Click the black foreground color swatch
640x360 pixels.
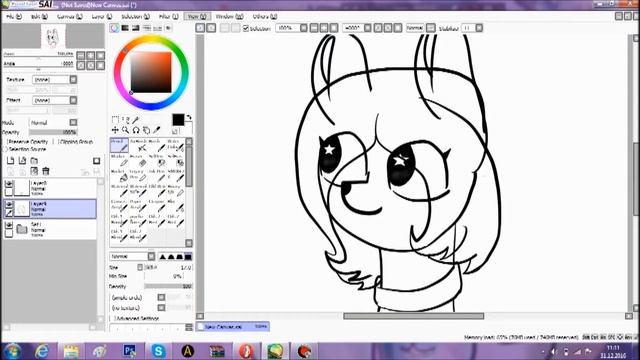point(178,120)
